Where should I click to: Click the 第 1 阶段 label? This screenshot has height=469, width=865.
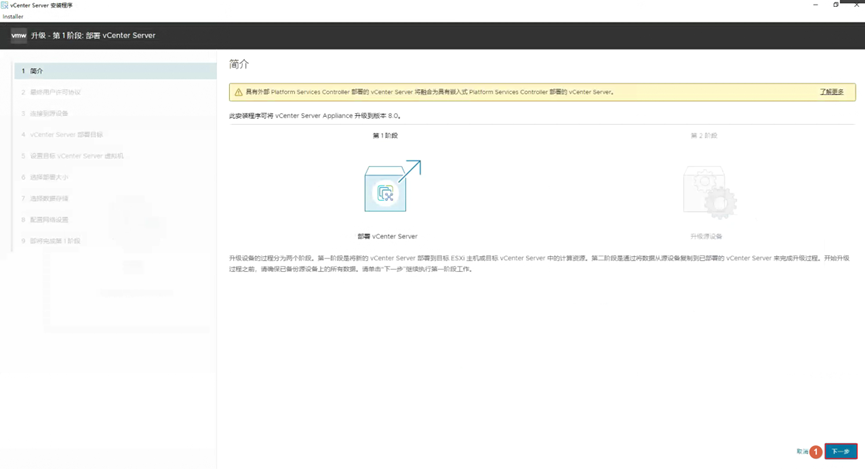click(x=385, y=136)
